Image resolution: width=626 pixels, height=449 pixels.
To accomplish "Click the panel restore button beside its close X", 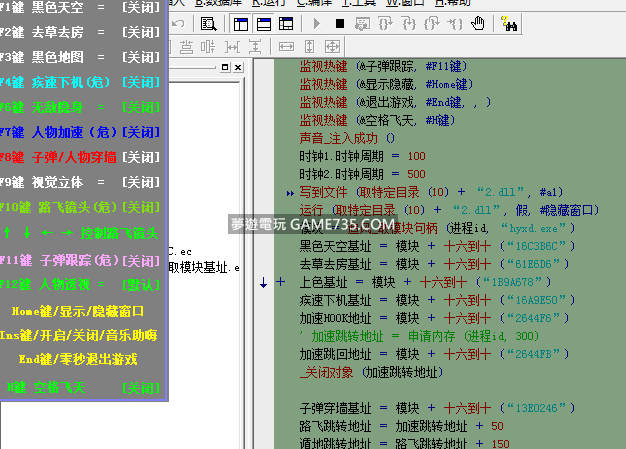I will pos(225,67).
